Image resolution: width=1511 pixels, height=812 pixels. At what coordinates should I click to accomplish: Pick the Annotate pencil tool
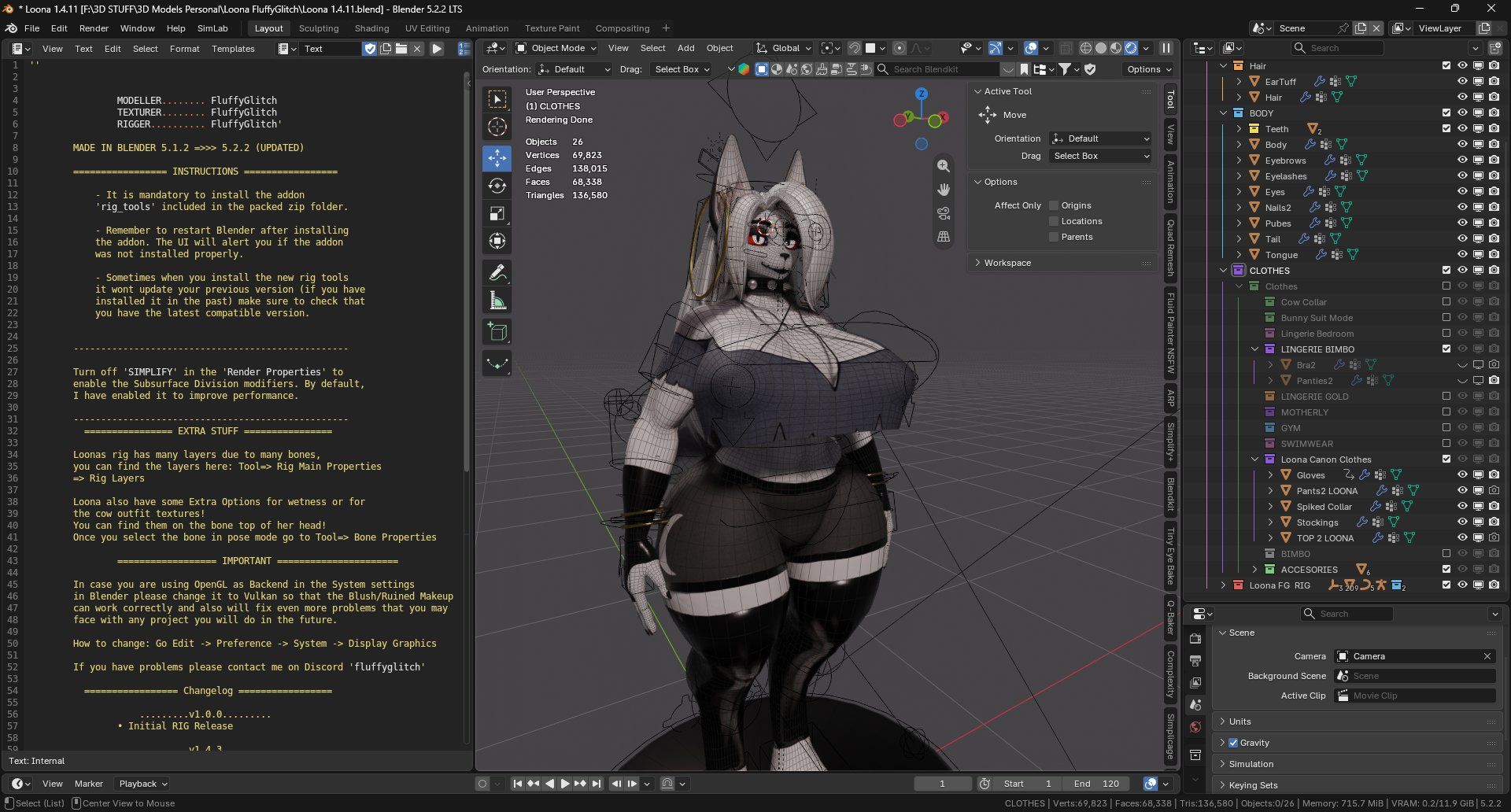click(x=497, y=272)
